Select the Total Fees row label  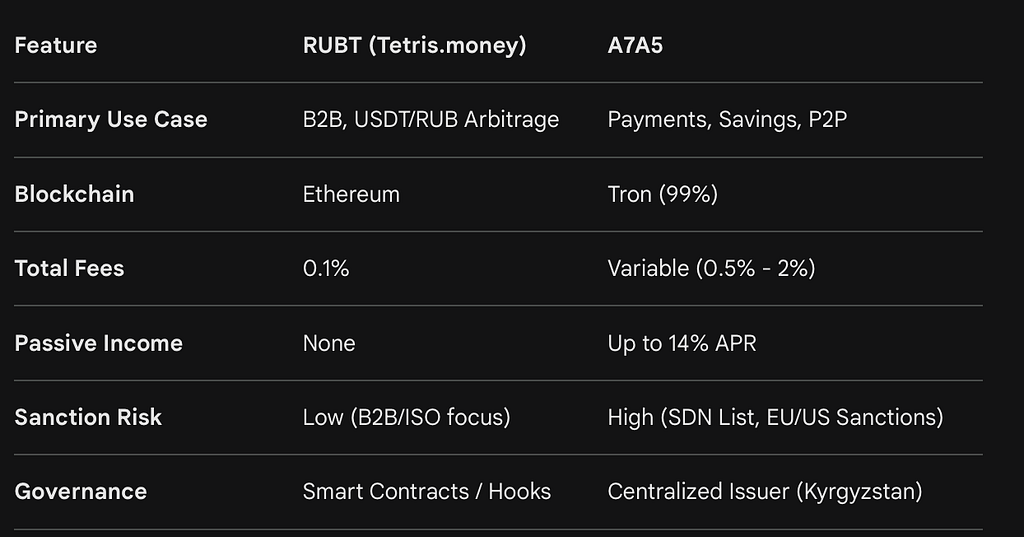[x=69, y=268]
